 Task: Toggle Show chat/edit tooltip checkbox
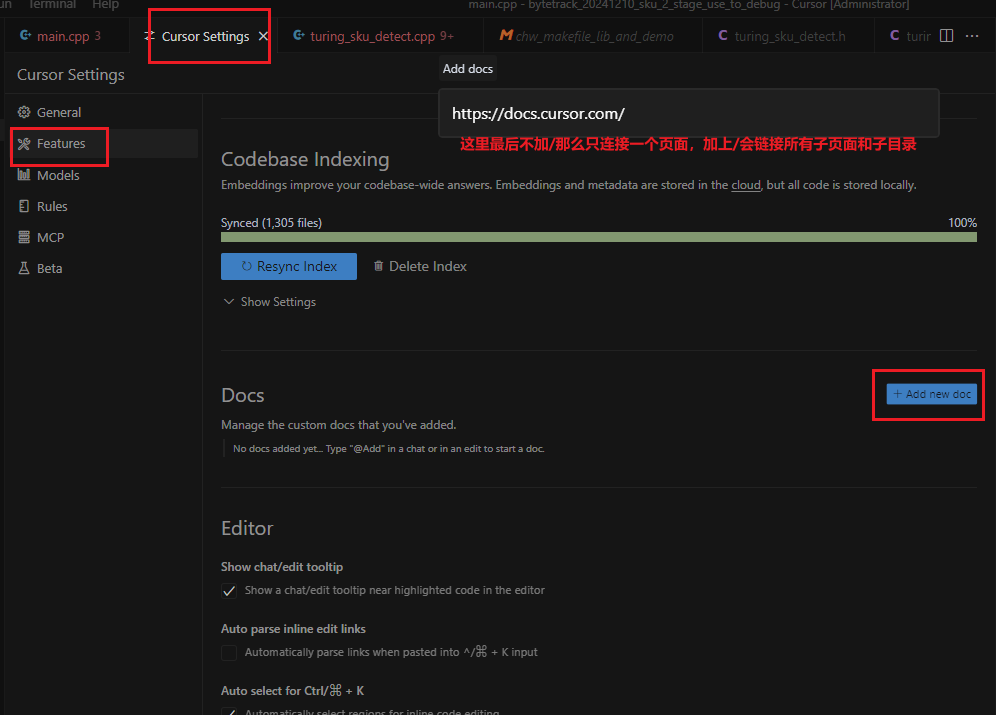pos(229,591)
